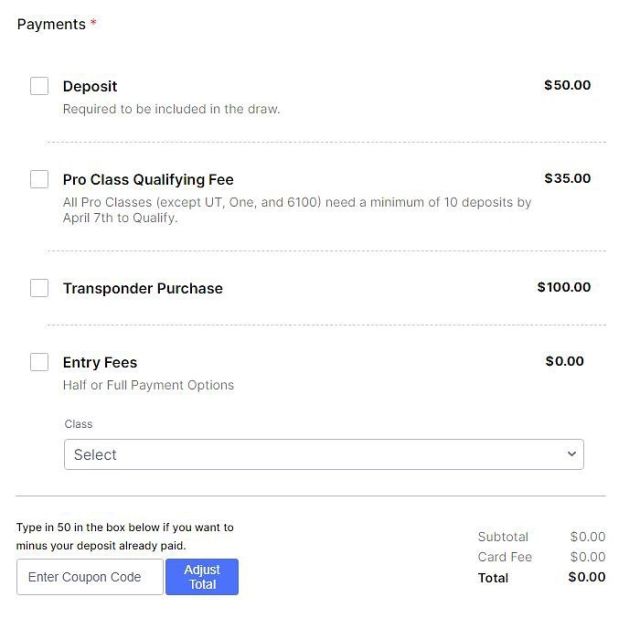Click the $50.00 deposit price
The image size is (640, 629).
(x=567, y=85)
